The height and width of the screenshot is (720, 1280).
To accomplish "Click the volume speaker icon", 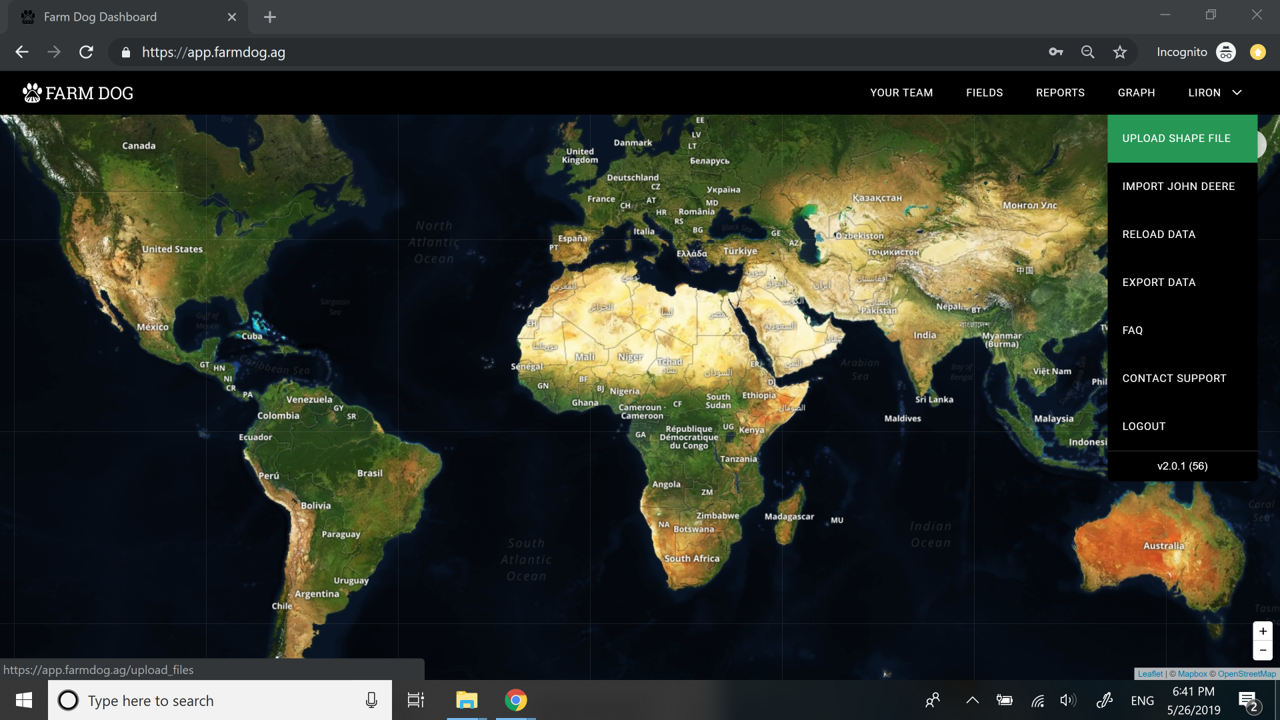I will (x=1069, y=700).
